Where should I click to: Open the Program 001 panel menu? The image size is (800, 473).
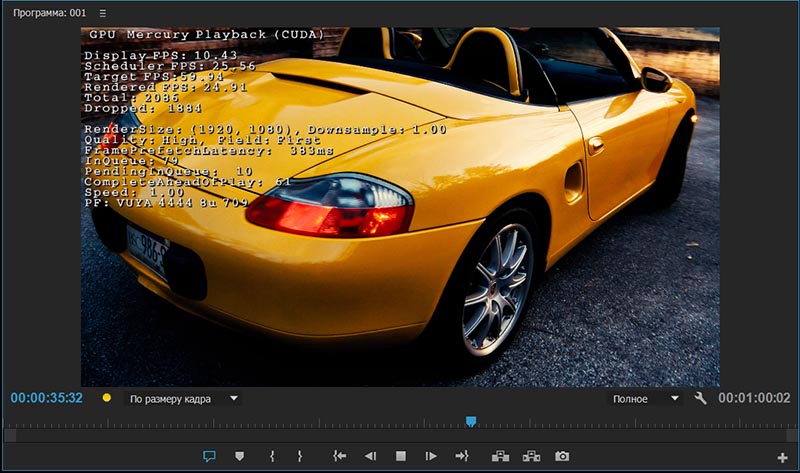click(103, 13)
